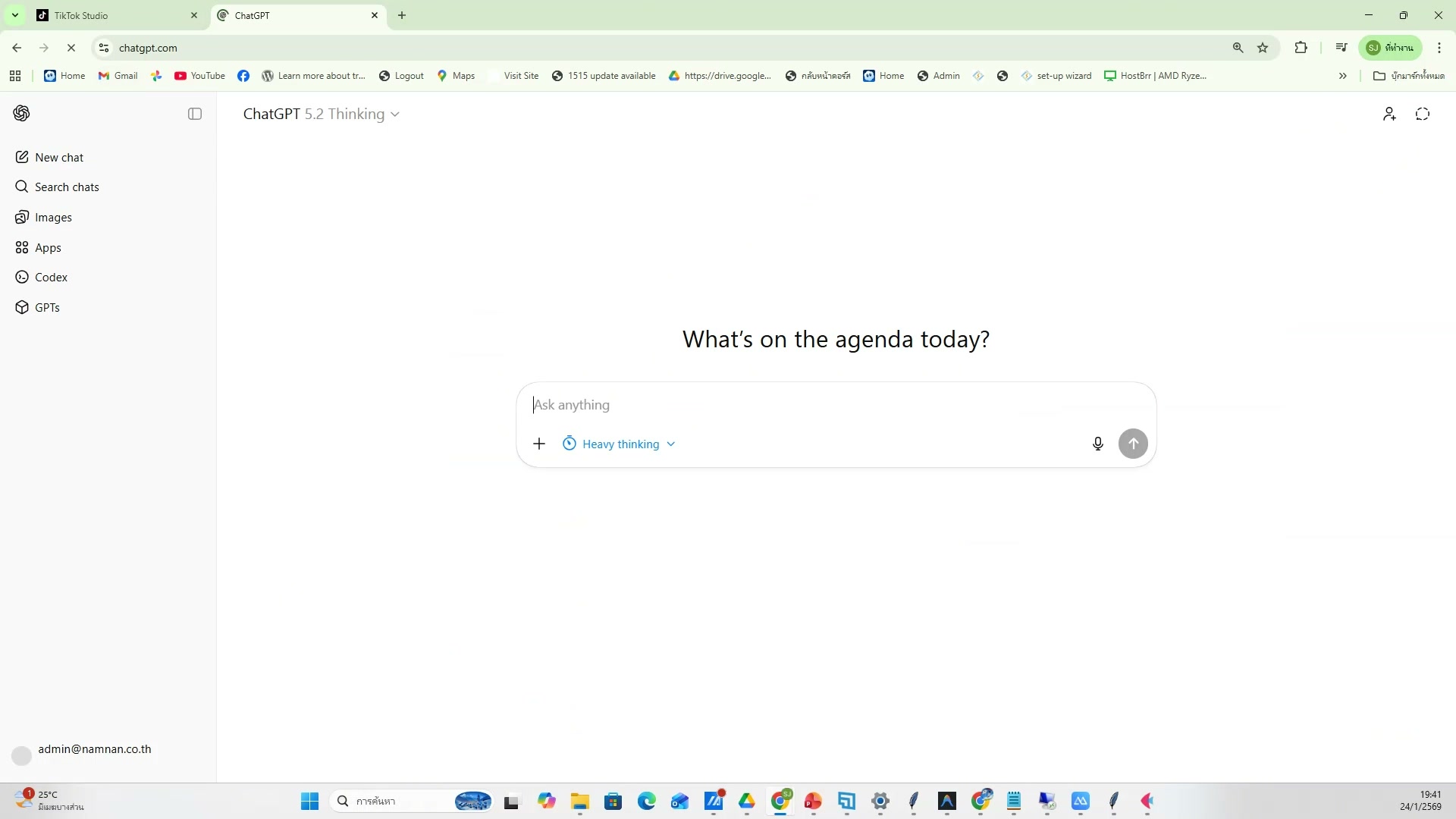
Task: Open Codex from the sidebar
Action: 51,278
